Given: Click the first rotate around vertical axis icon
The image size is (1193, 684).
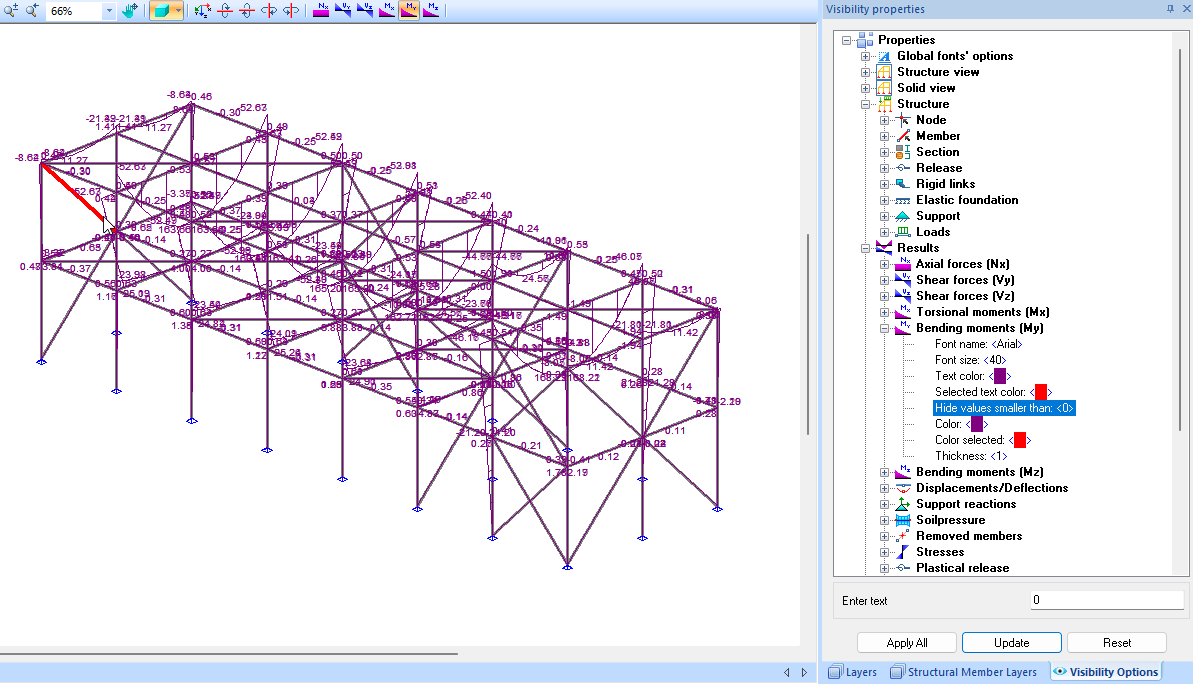Looking at the screenshot, I should 269,11.
